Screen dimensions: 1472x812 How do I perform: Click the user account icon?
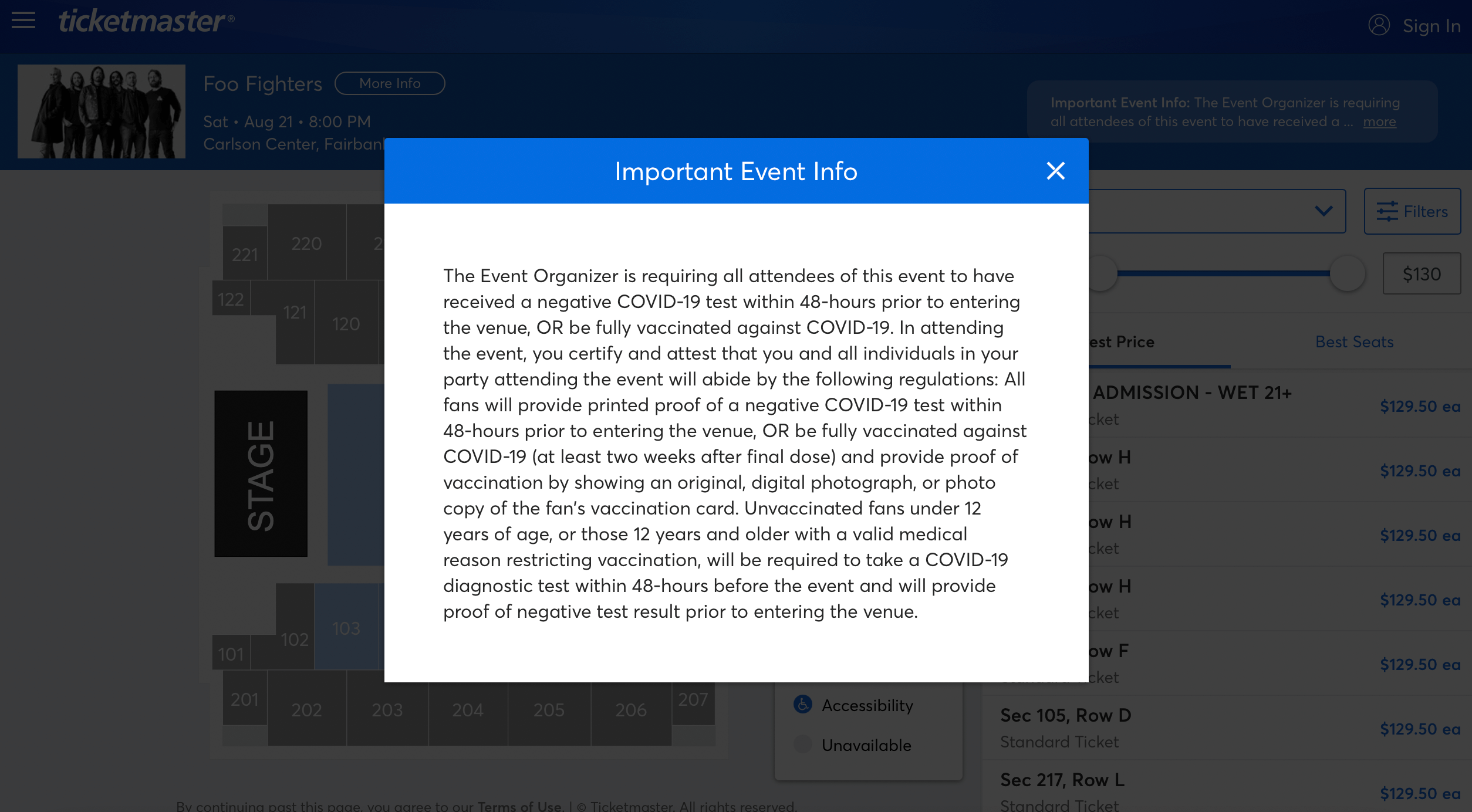tap(1379, 25)
